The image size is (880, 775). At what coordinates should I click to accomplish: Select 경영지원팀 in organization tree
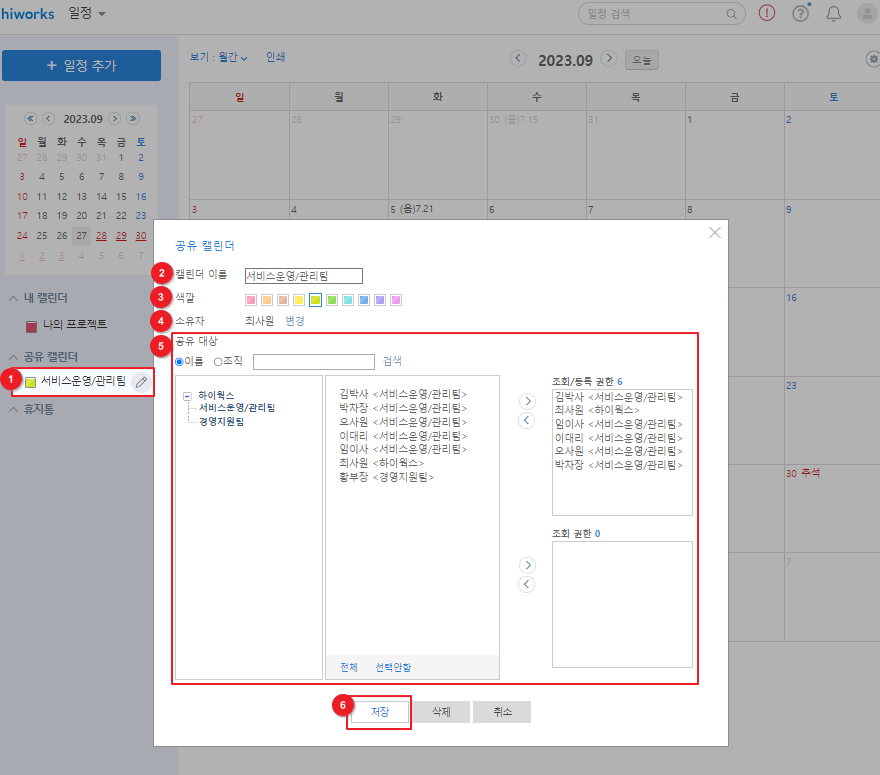[x=221, y=422]
